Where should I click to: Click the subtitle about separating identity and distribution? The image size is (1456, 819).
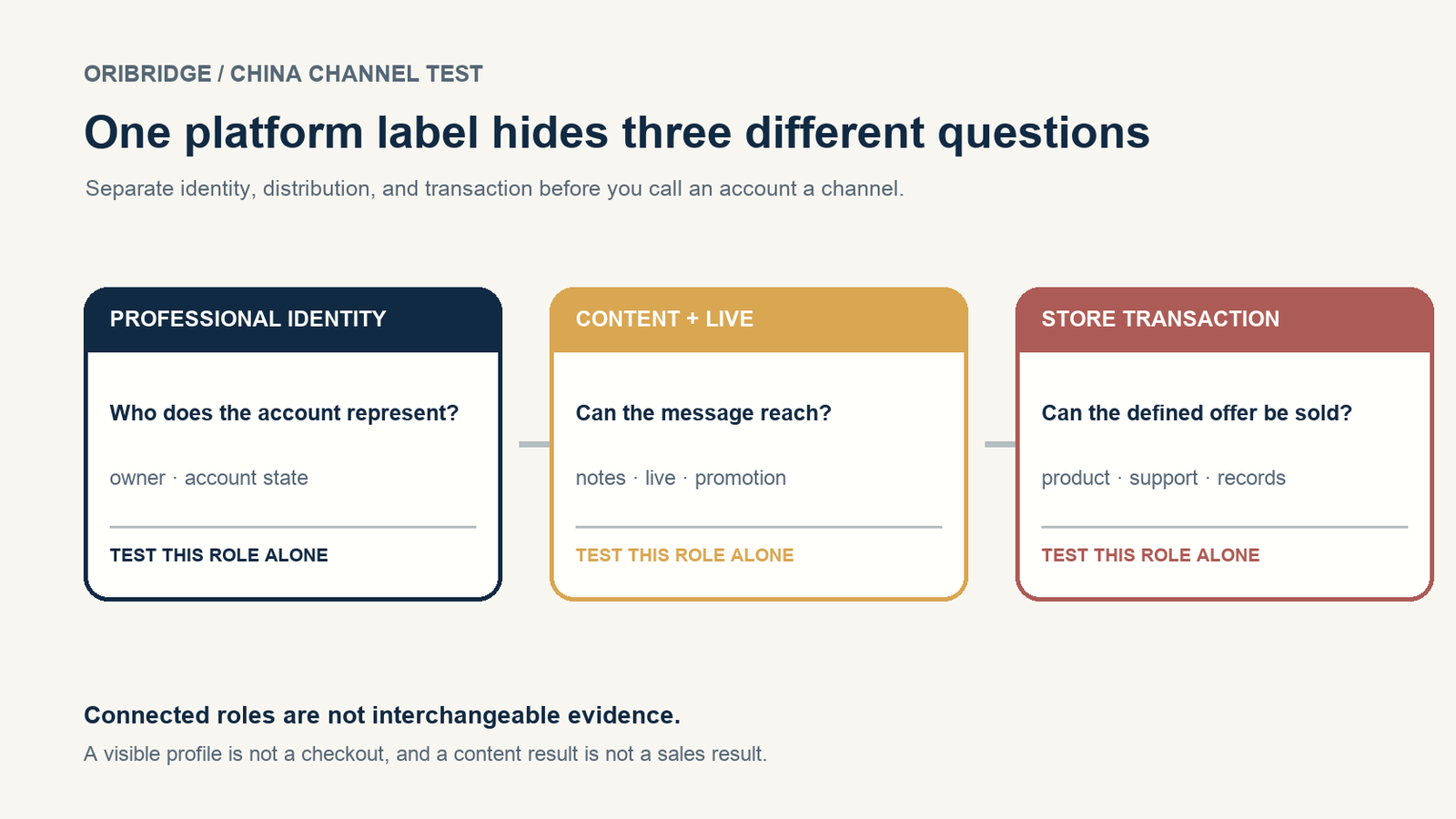[494, 188]
